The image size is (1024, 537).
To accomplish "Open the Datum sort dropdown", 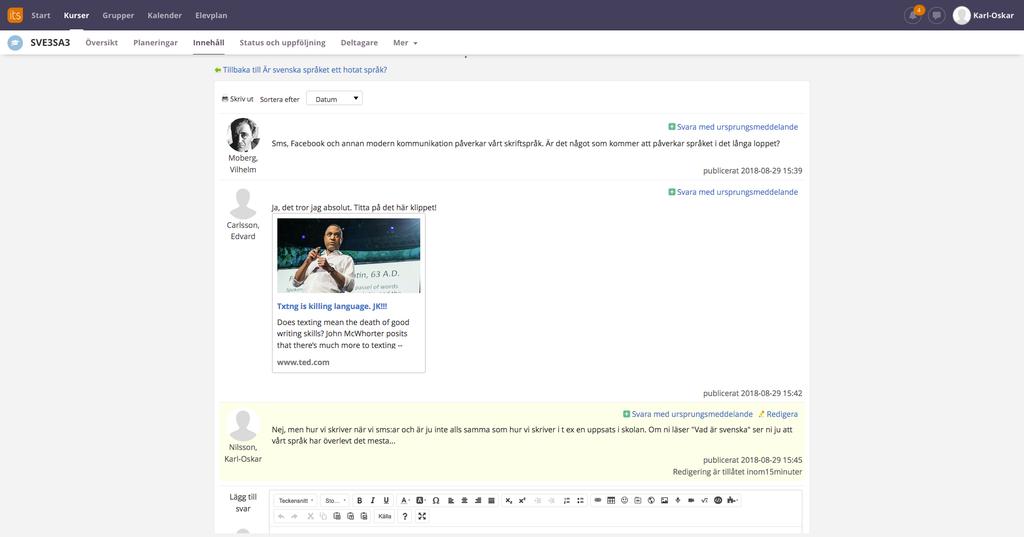I will [x=334, y=99].
